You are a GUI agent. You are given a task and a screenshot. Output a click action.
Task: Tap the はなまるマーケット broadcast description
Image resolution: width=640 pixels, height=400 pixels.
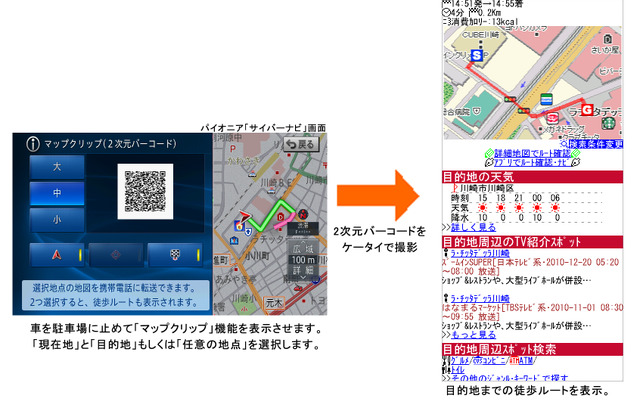pyautogui.click(x=533, y=312)
